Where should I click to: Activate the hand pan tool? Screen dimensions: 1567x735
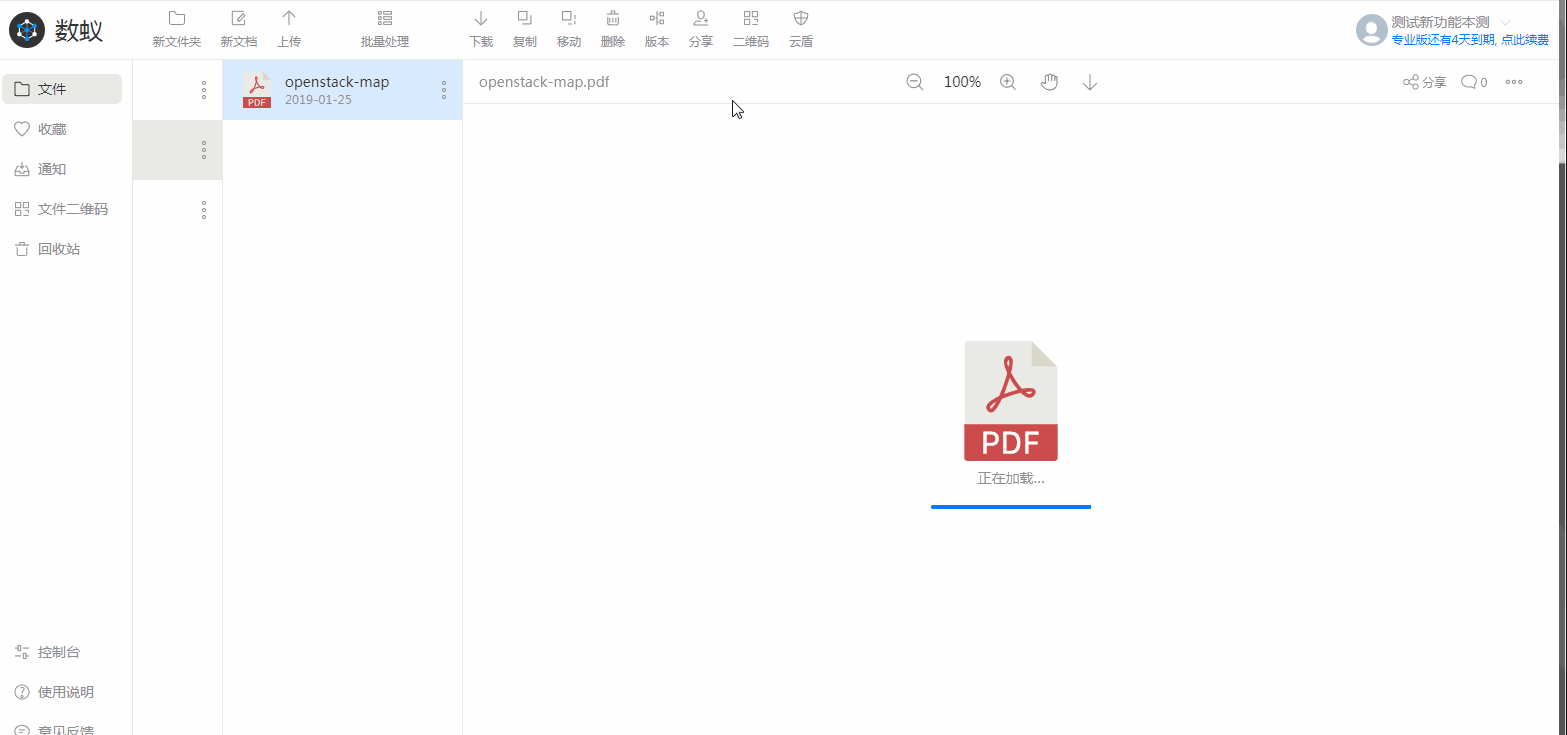1049,82
